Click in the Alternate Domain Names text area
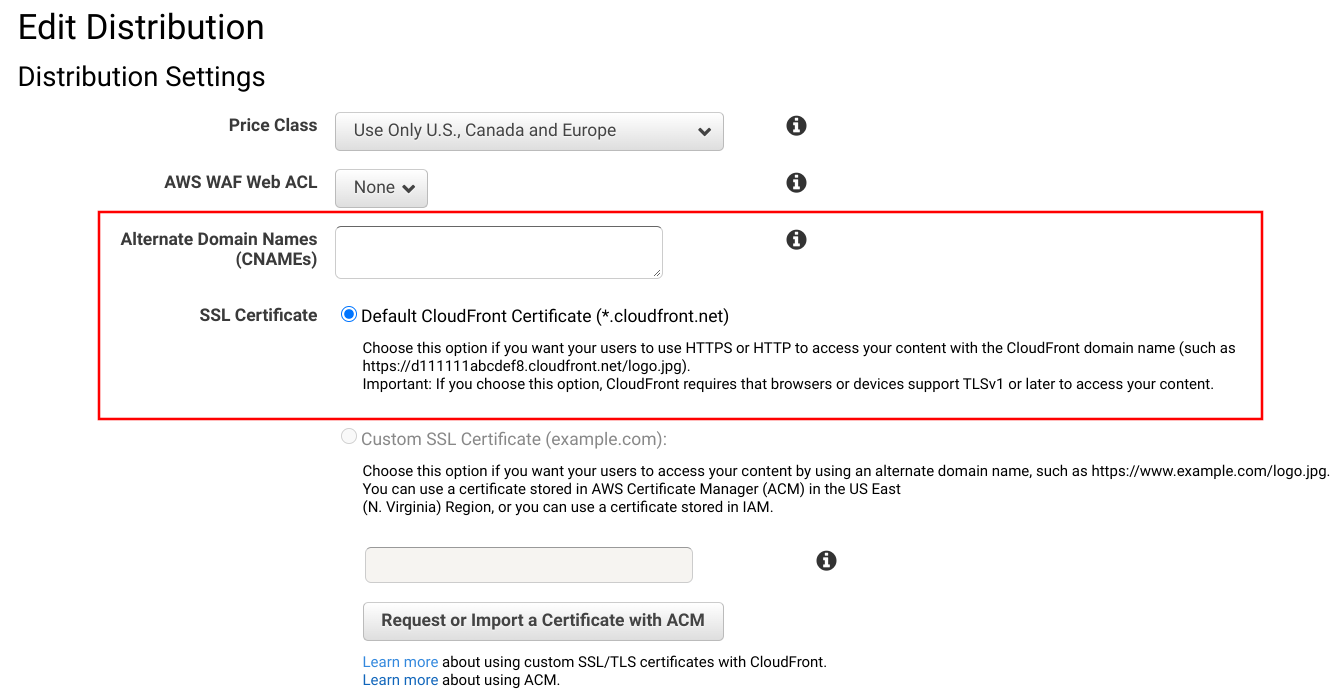The height and width of the screenshot is (699, 1341). [x=498, y=252]
